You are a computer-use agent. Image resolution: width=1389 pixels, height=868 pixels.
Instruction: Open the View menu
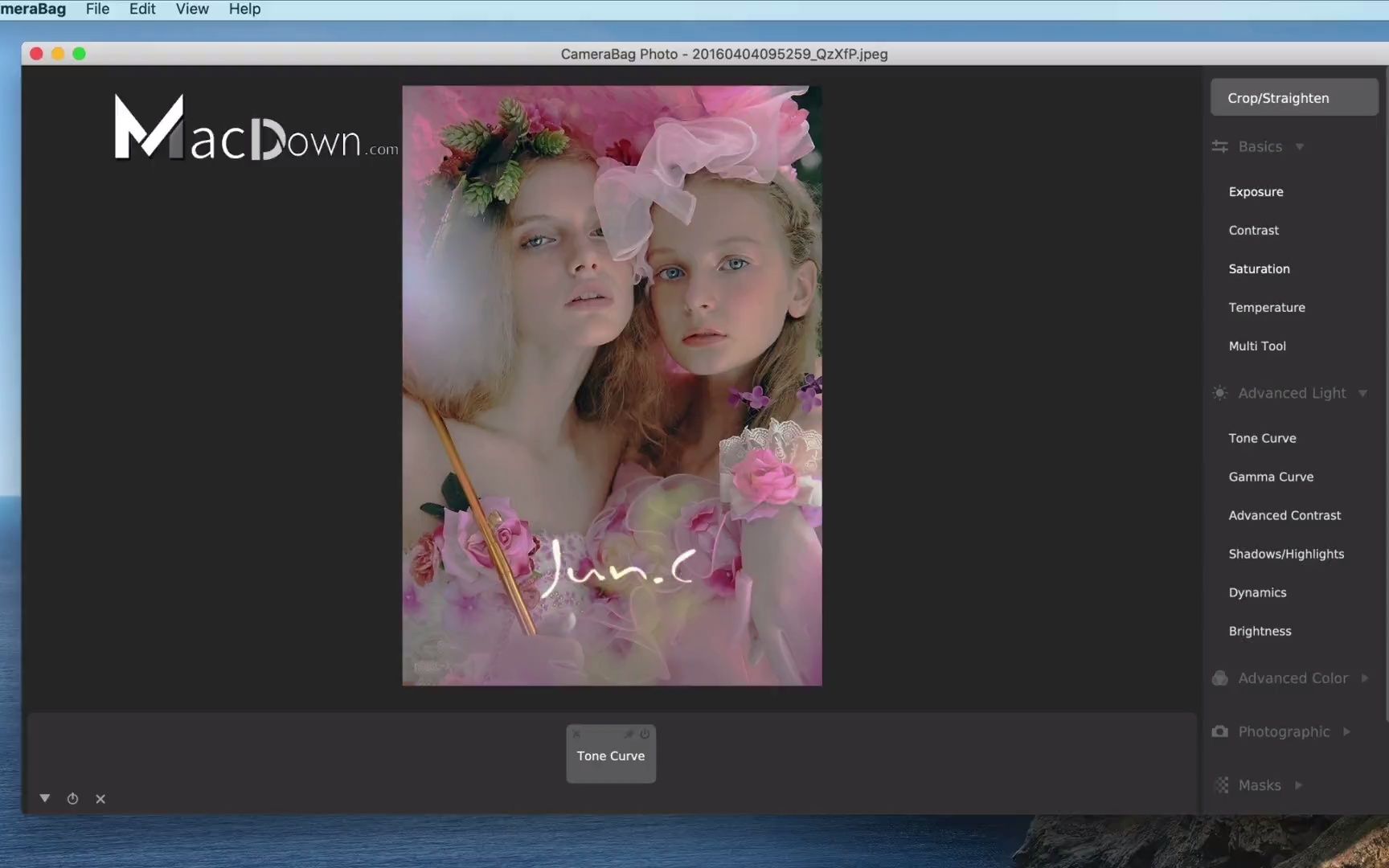point(191,9)
